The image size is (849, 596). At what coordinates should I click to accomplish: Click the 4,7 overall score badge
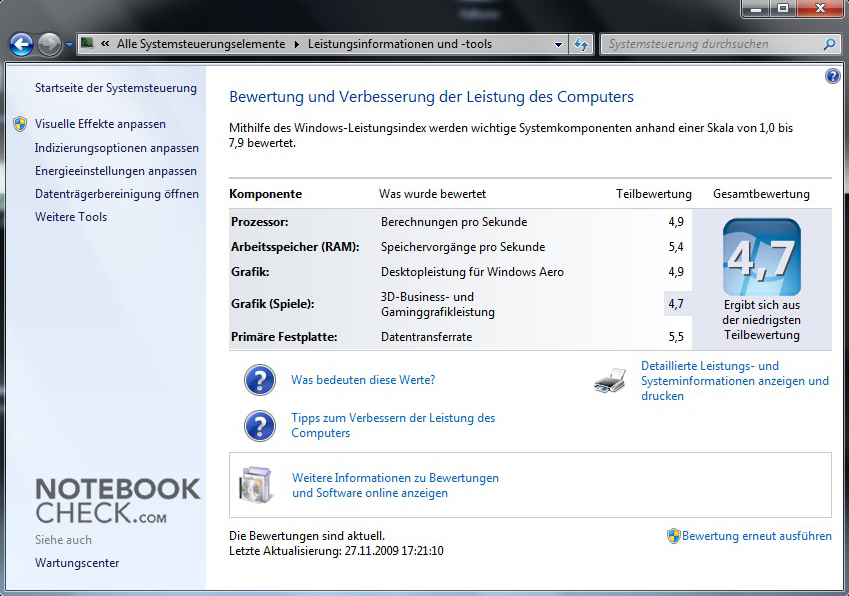click(x=761, y=257)
